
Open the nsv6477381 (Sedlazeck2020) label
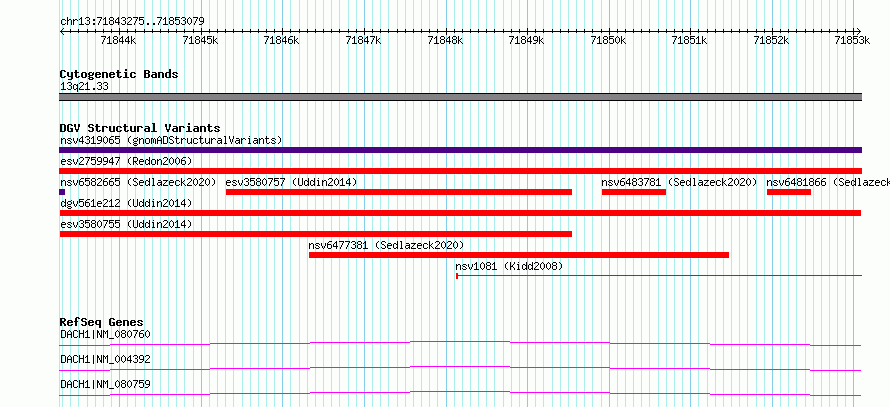point(387,245)
